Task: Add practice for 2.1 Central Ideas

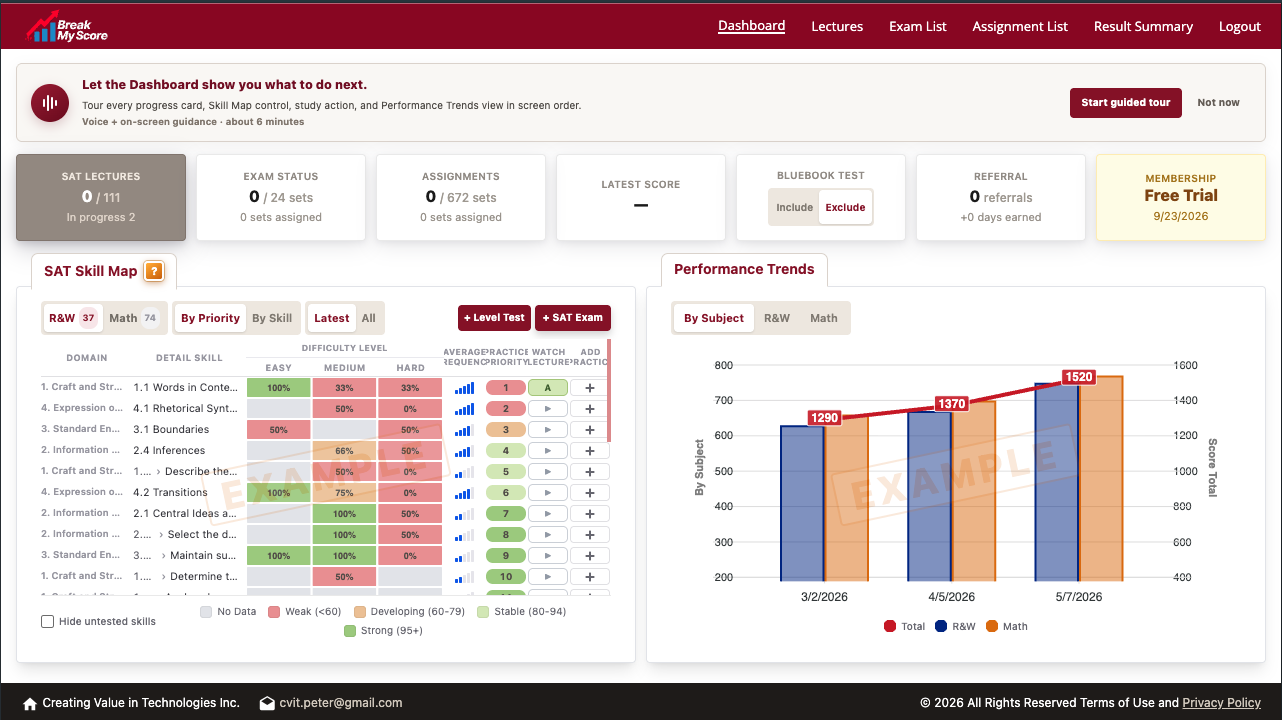Action: [x=590, y=514]
